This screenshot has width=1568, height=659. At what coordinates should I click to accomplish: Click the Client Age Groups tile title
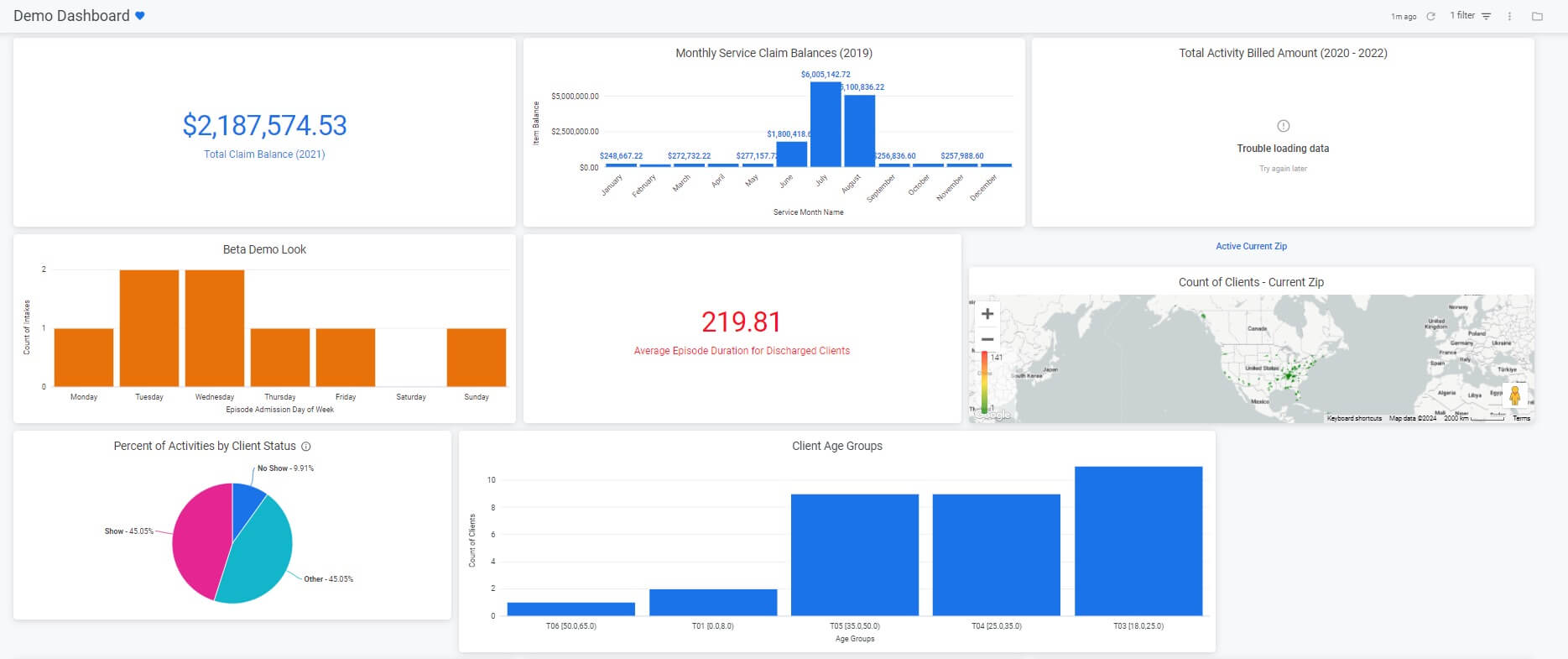pos(837,446)
